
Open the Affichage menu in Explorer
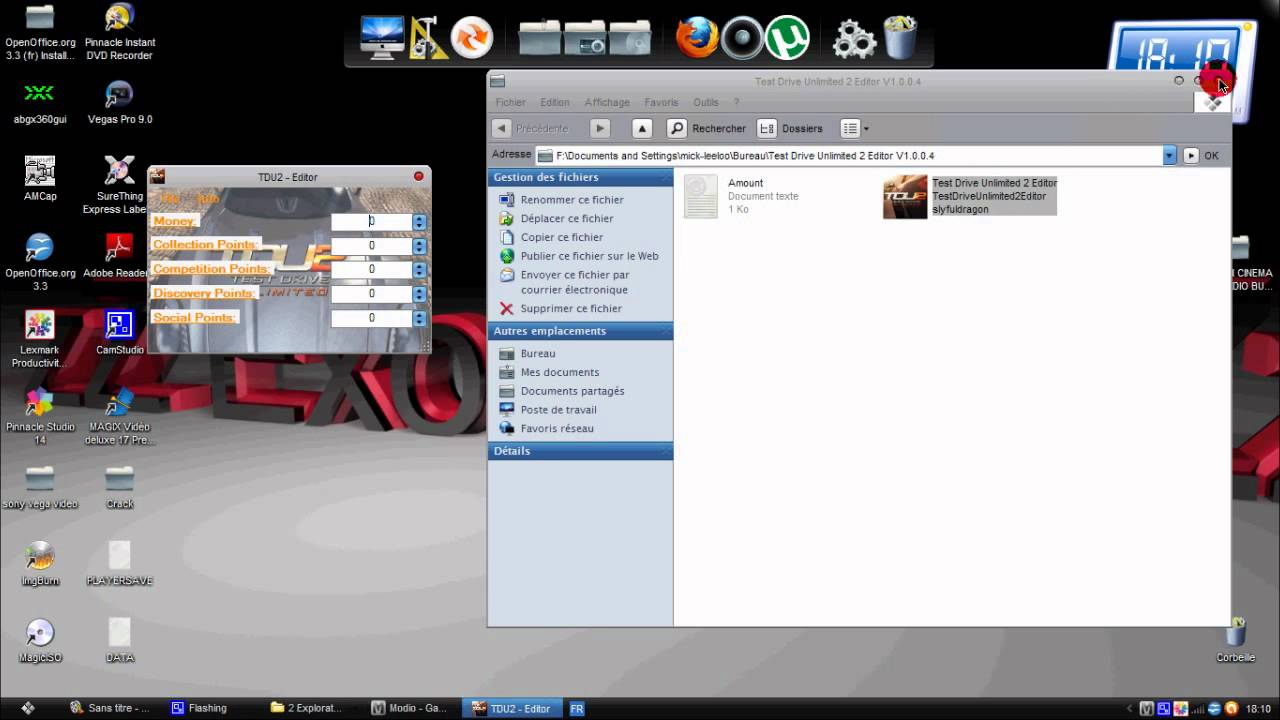[x=607, y=102]
